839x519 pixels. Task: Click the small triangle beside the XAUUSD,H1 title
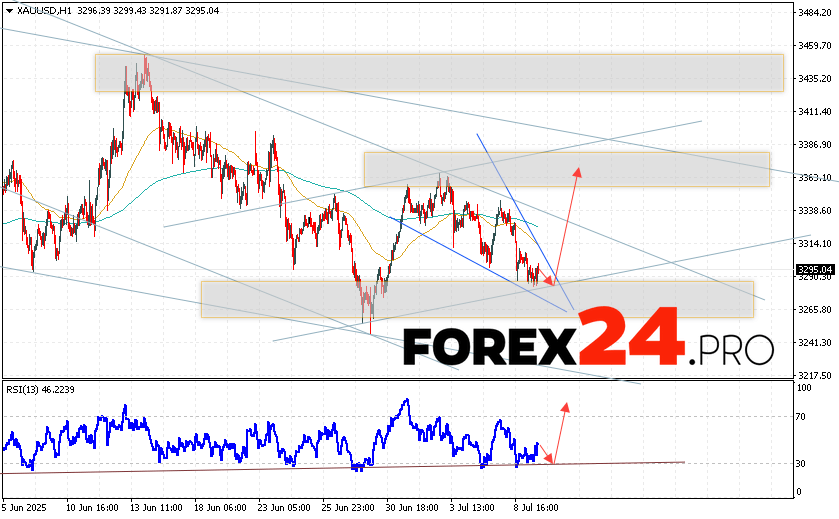(x=6, y=8)
